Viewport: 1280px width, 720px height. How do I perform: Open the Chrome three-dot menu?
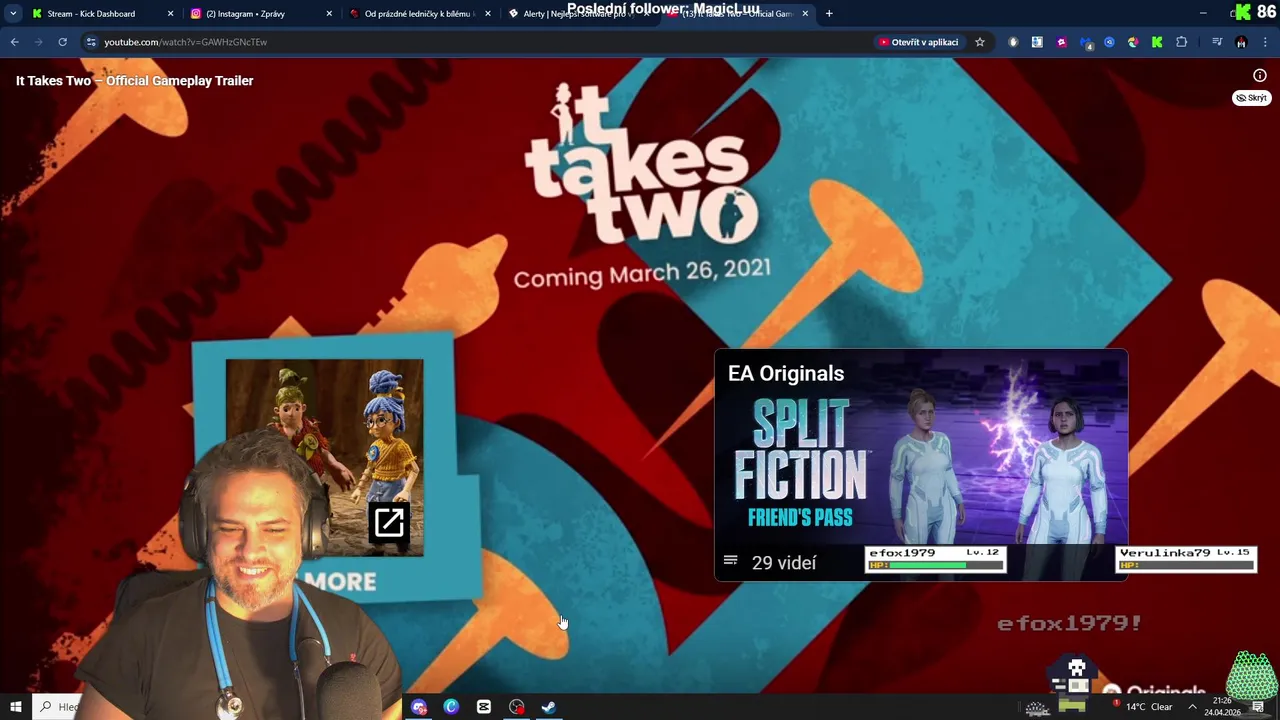tap(1266, 42)
